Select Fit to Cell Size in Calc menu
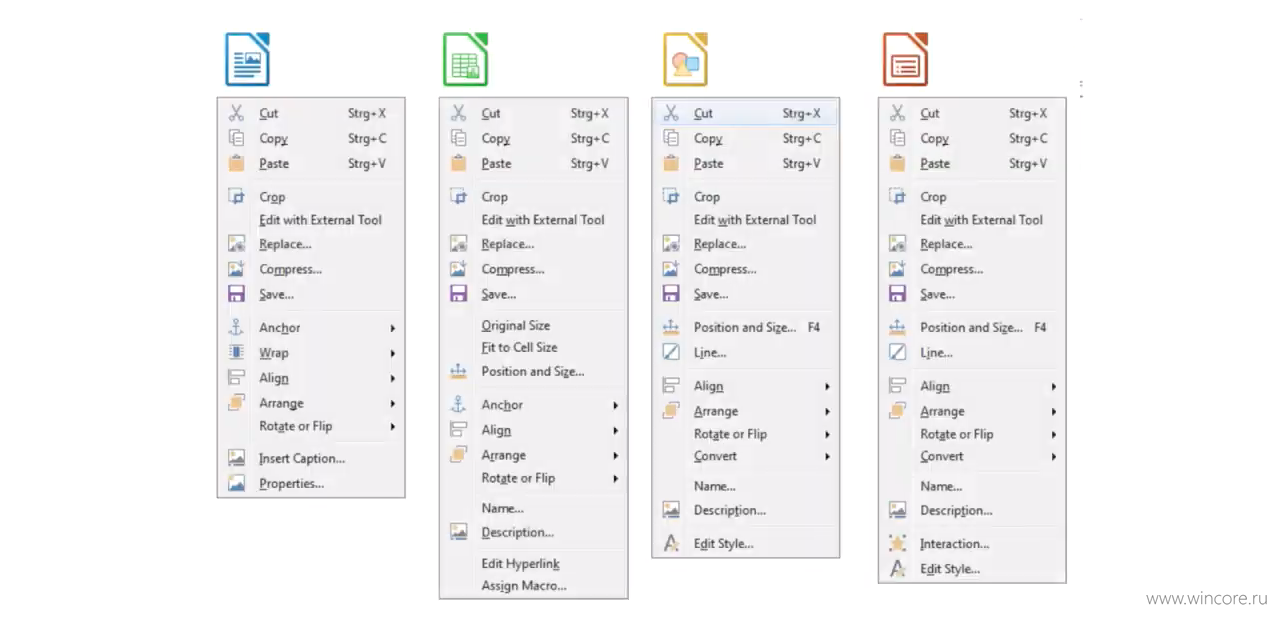The image size is (1280, 618). coord(519,347)
